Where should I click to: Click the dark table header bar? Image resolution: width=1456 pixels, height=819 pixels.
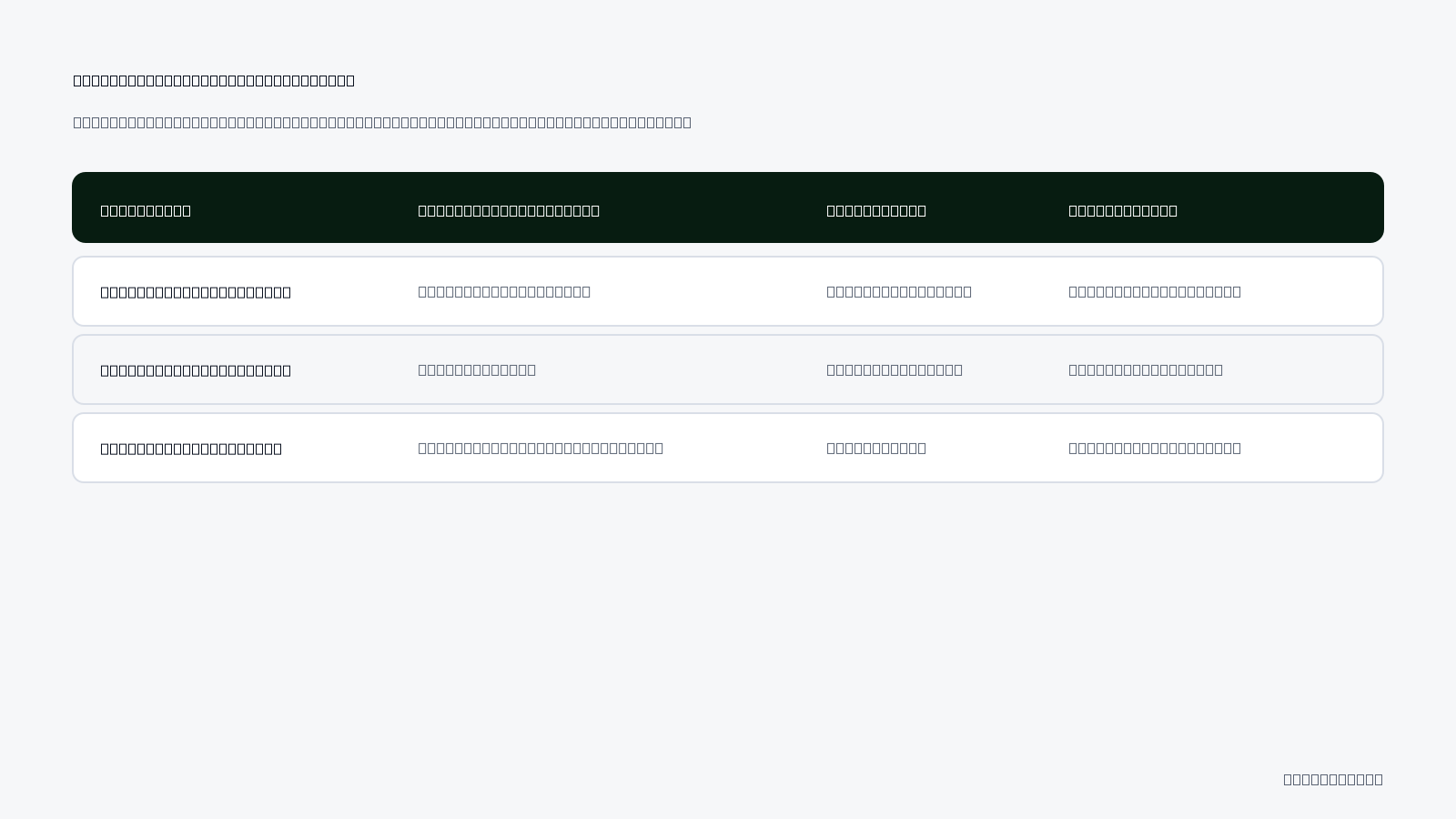(x=728, y=207)
